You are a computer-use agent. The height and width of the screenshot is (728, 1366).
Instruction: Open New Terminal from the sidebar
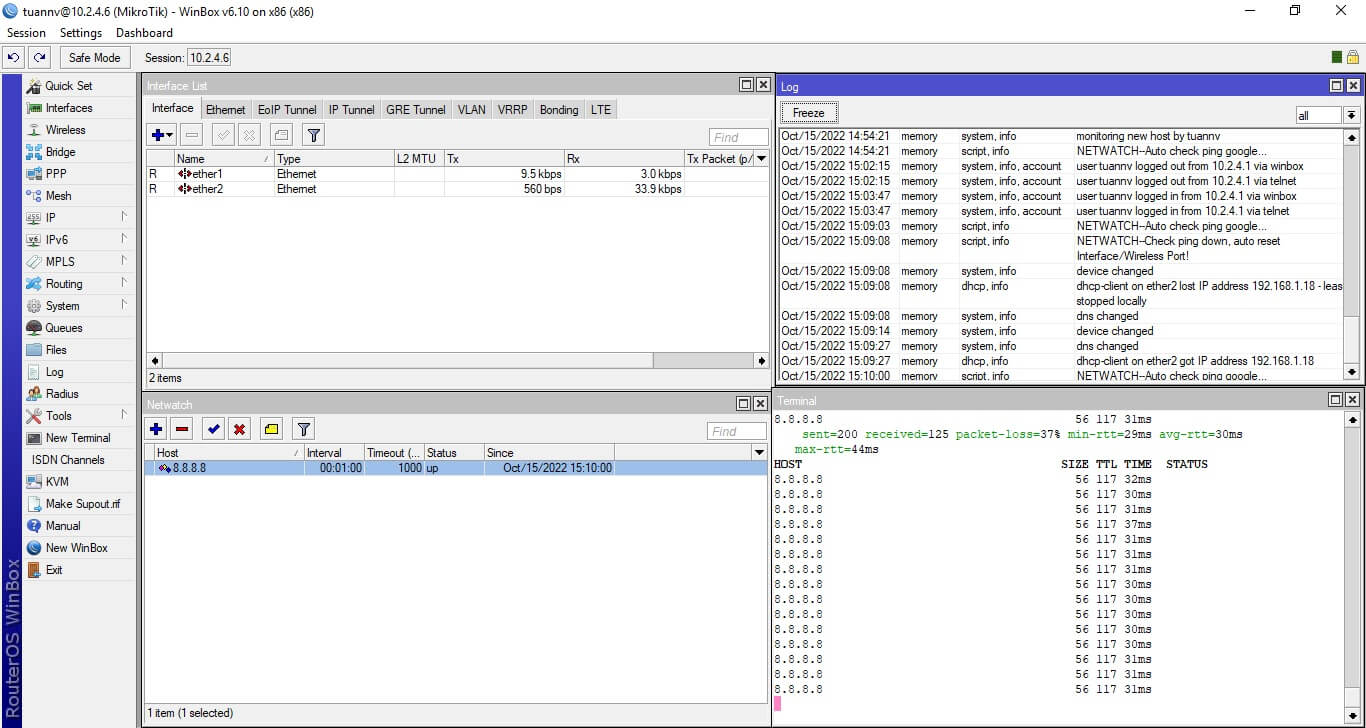[x=78, y=438]
